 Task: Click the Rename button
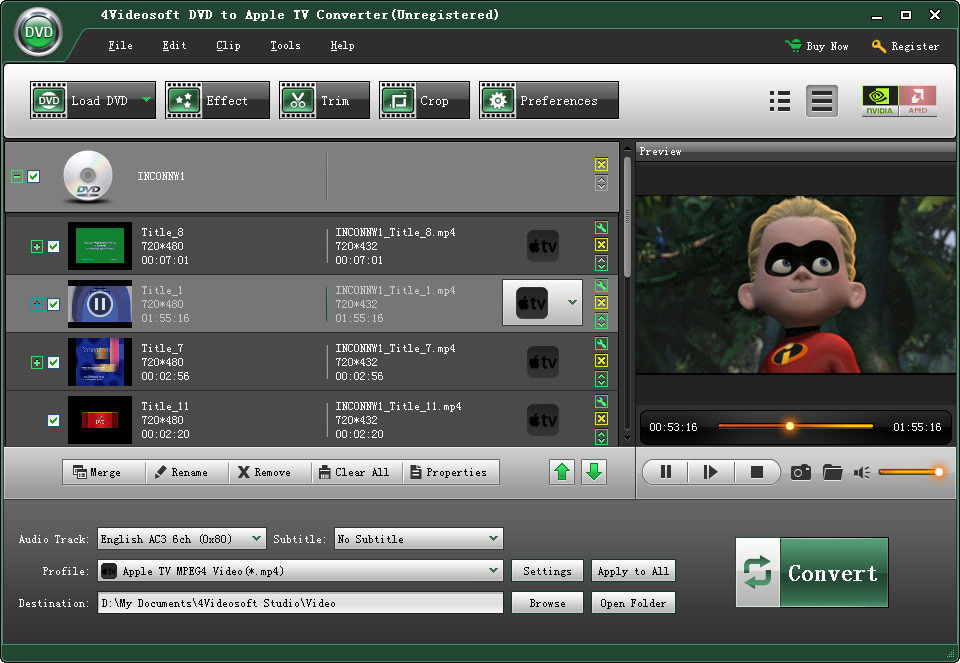point(187,472)
